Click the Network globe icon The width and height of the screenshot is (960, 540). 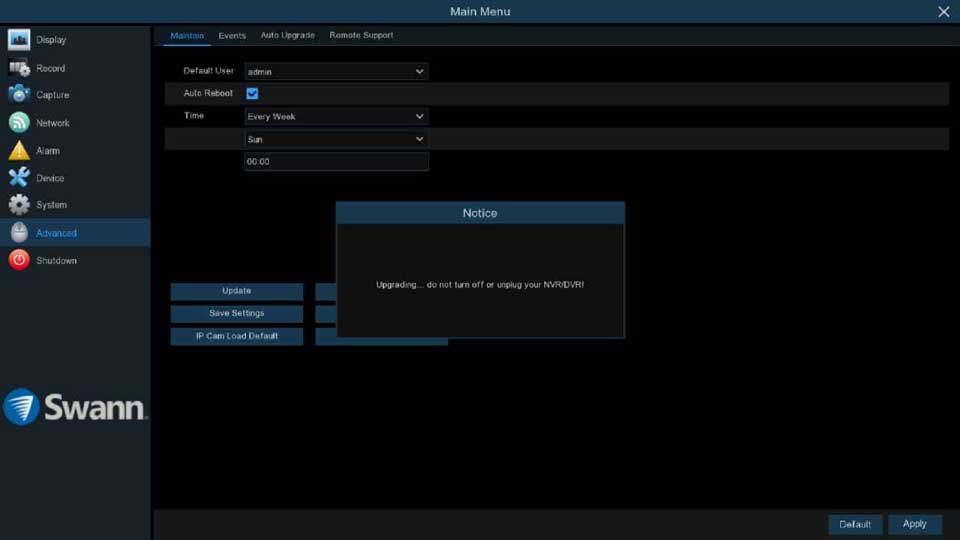click(19, 123)
